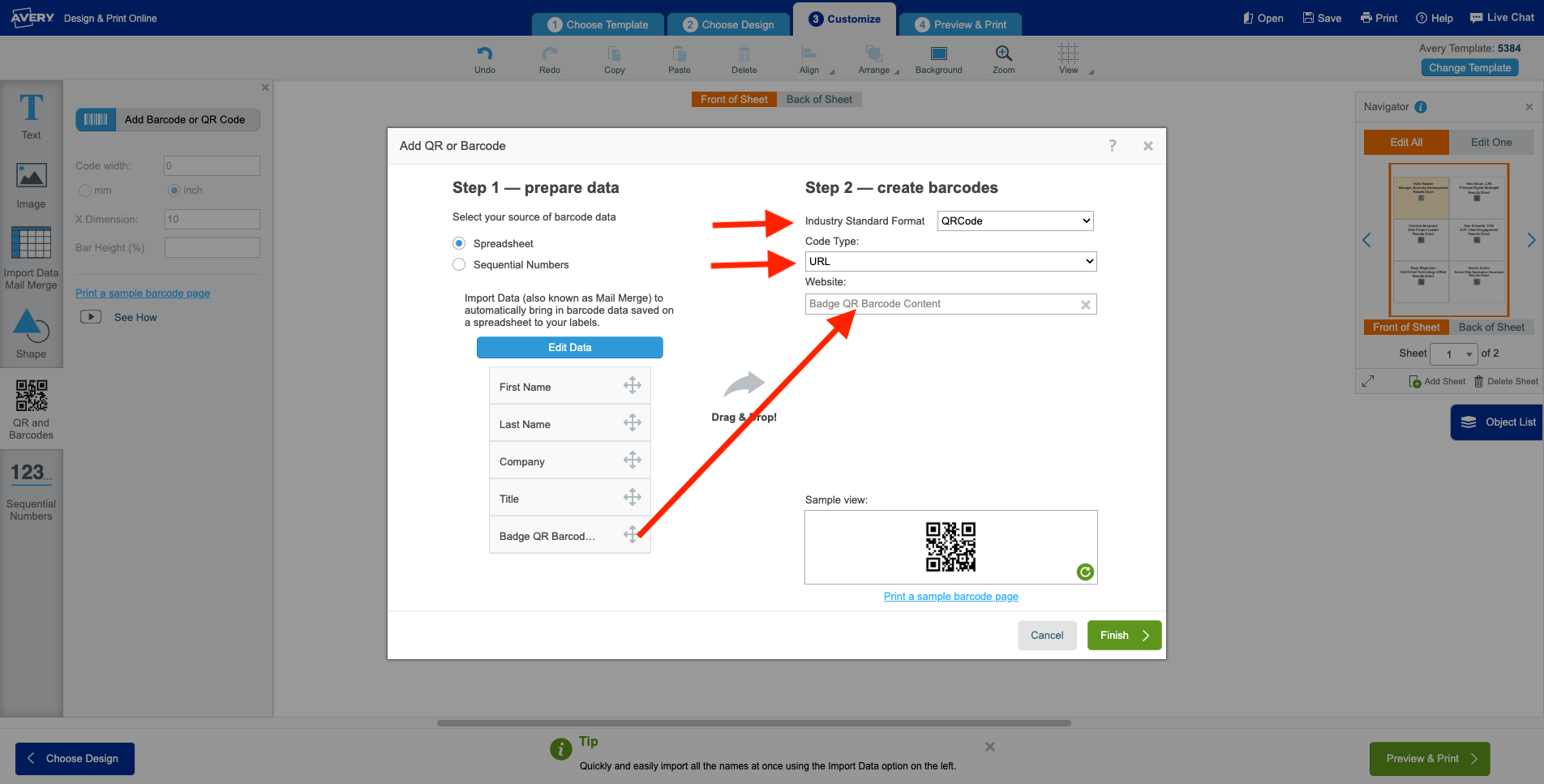This screenshot has width=1544, height=784.
Task: Open Industry Standard Format dropdown
Action: pos(1015,221)
